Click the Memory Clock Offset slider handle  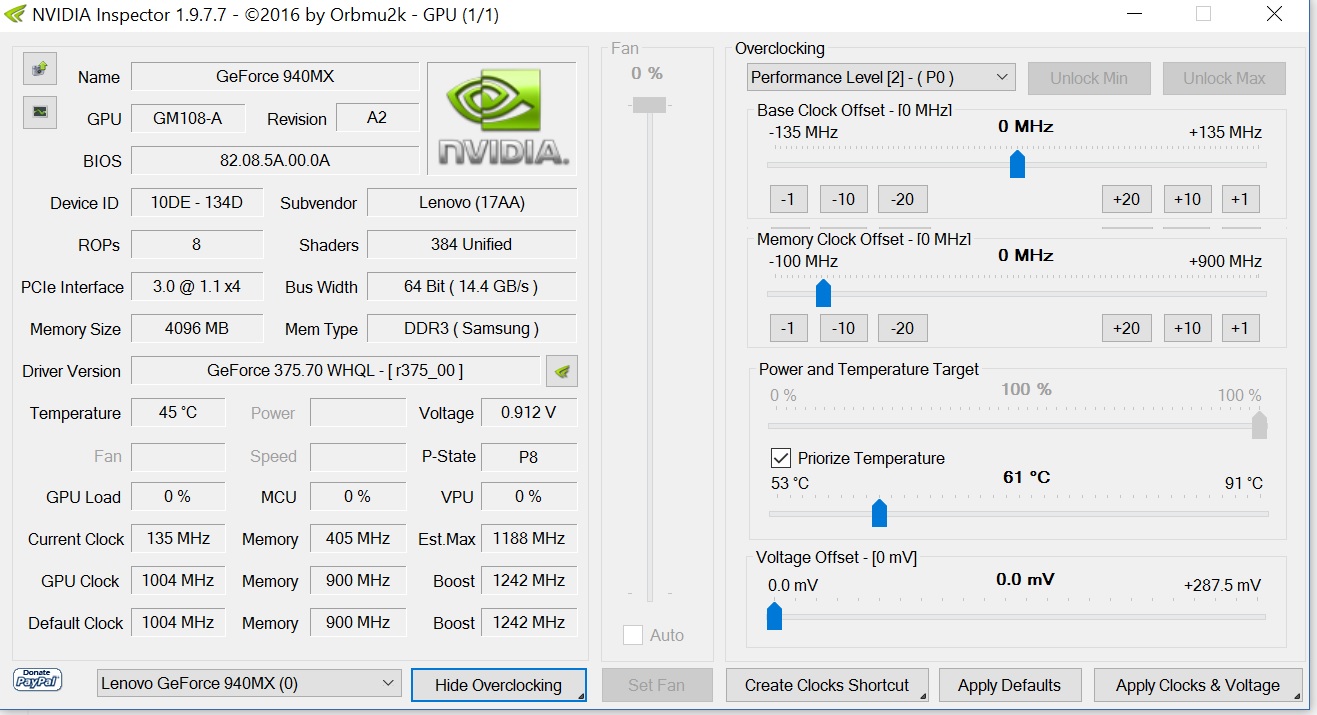[x=823, y=293]
